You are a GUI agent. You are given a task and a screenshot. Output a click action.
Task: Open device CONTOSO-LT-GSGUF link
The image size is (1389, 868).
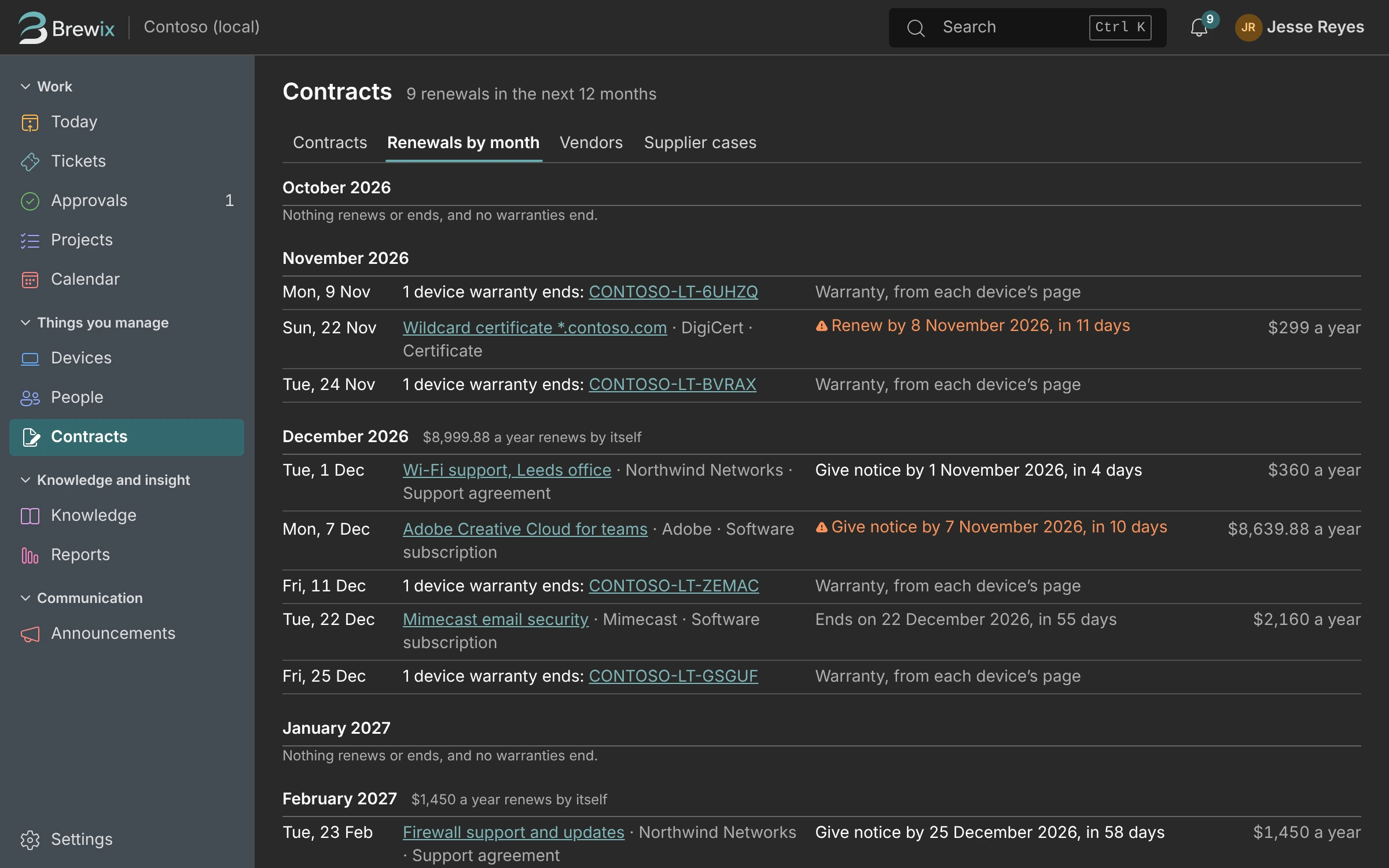(673, 676)
